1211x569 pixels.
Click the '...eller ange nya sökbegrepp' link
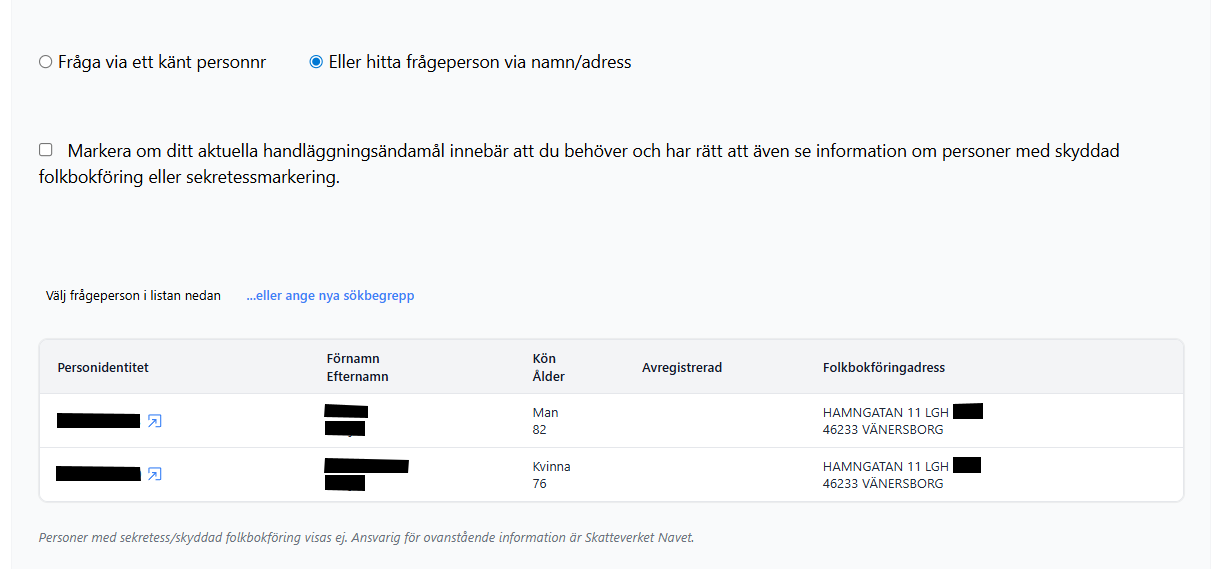330,296
